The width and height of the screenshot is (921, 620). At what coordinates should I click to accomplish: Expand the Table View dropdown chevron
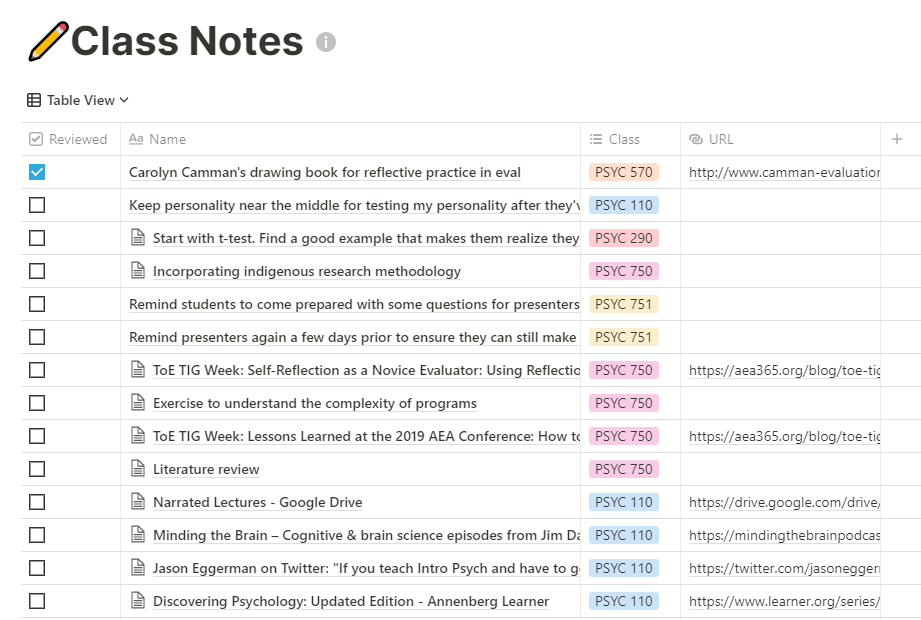click(124, 100)
